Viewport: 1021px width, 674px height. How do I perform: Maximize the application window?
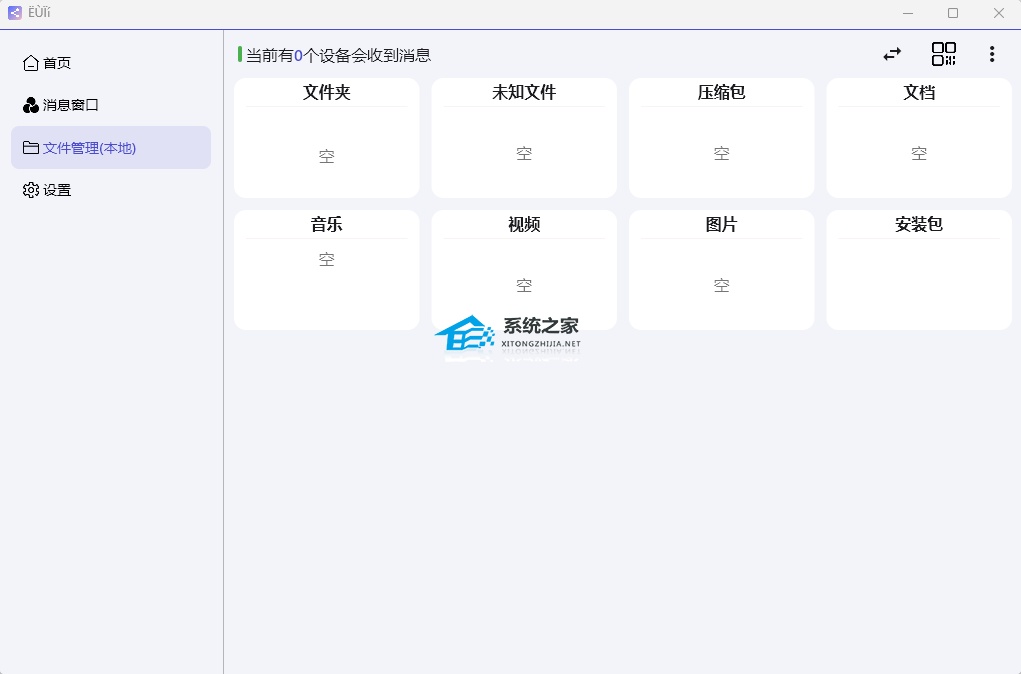tap(953, 13)
